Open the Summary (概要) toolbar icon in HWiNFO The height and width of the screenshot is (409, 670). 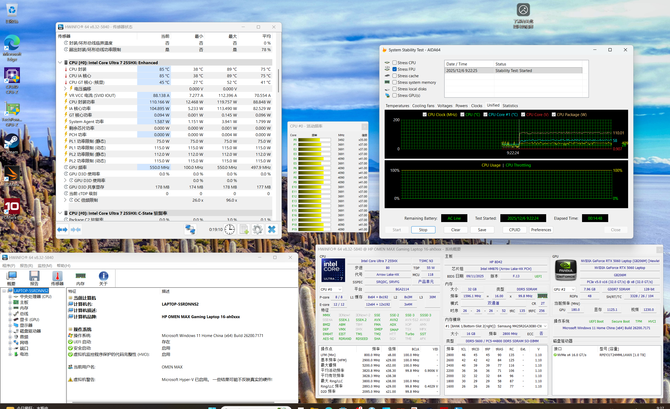pos(11,274)
